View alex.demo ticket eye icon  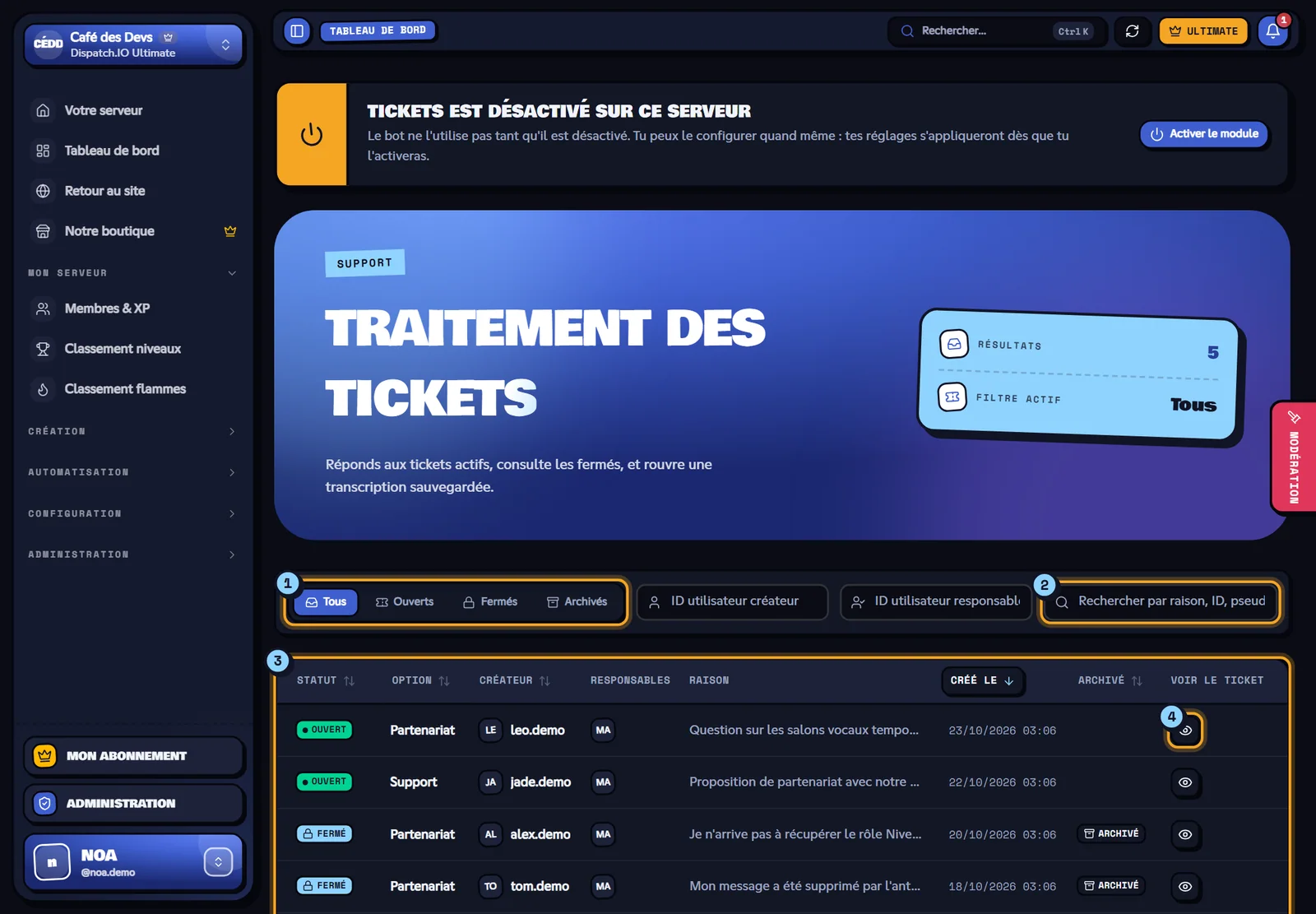coord(1185,834)
